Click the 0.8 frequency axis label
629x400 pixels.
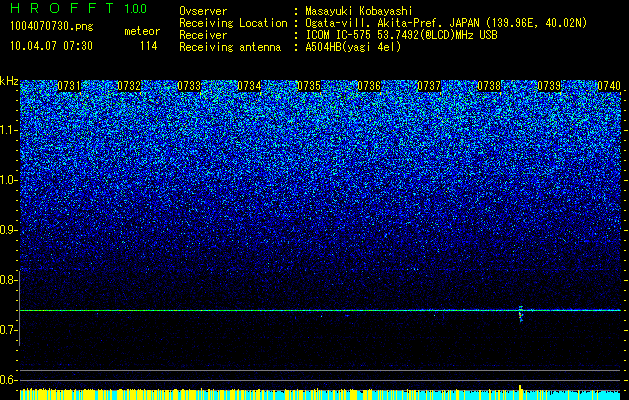[8, 280]
